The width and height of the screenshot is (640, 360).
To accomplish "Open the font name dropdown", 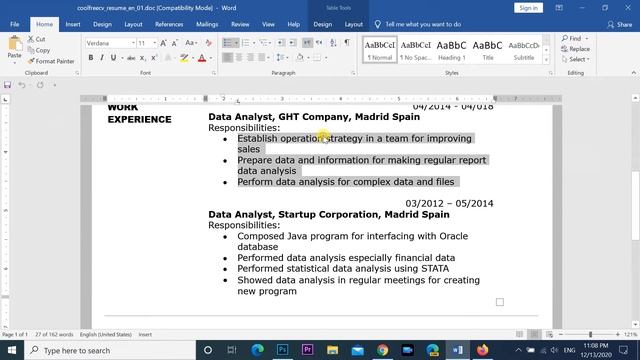I will coord(133,43).
